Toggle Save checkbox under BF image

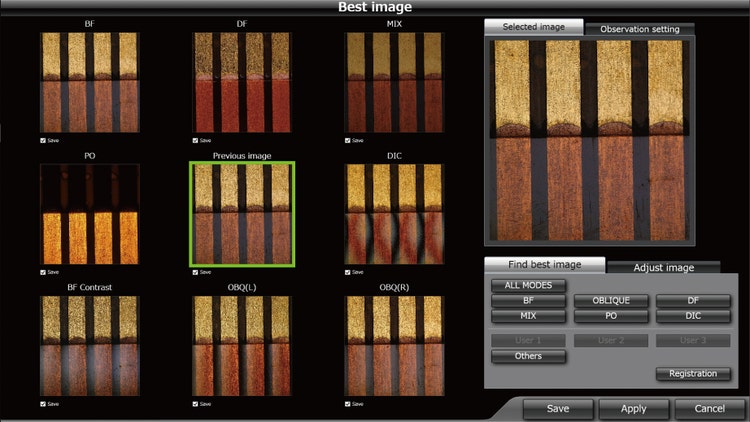43,140
